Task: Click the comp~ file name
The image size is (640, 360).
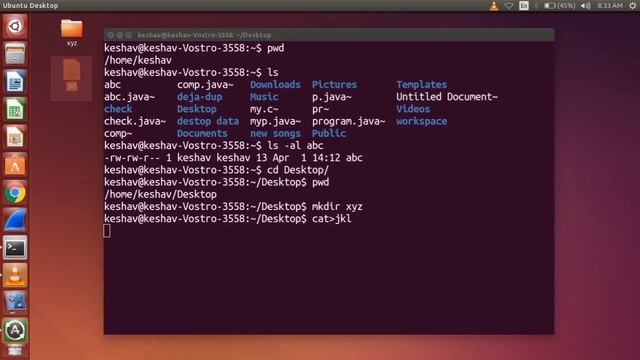Action: [118, 133]
